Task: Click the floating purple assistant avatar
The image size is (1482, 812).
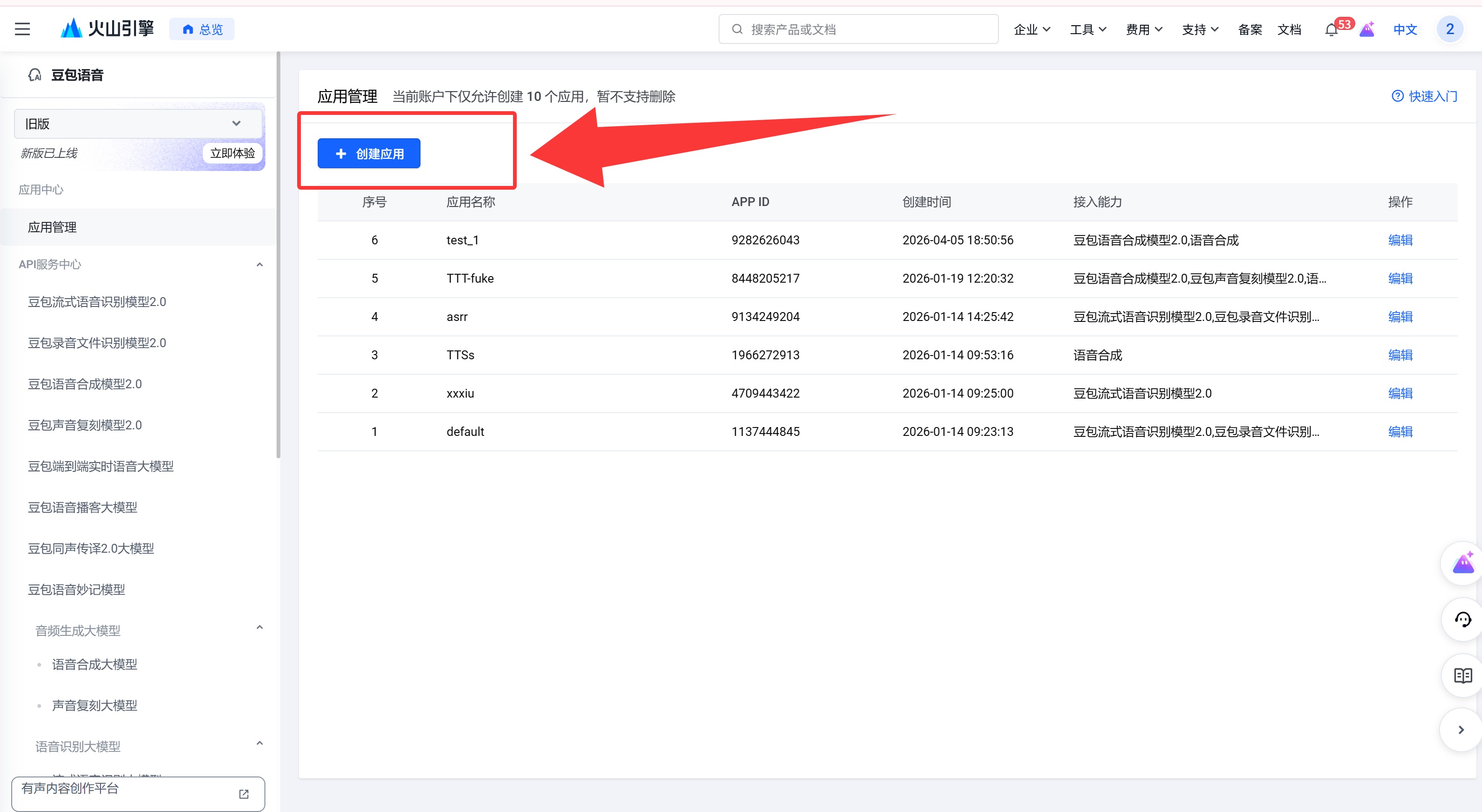Action: (x=1462, y=564)
